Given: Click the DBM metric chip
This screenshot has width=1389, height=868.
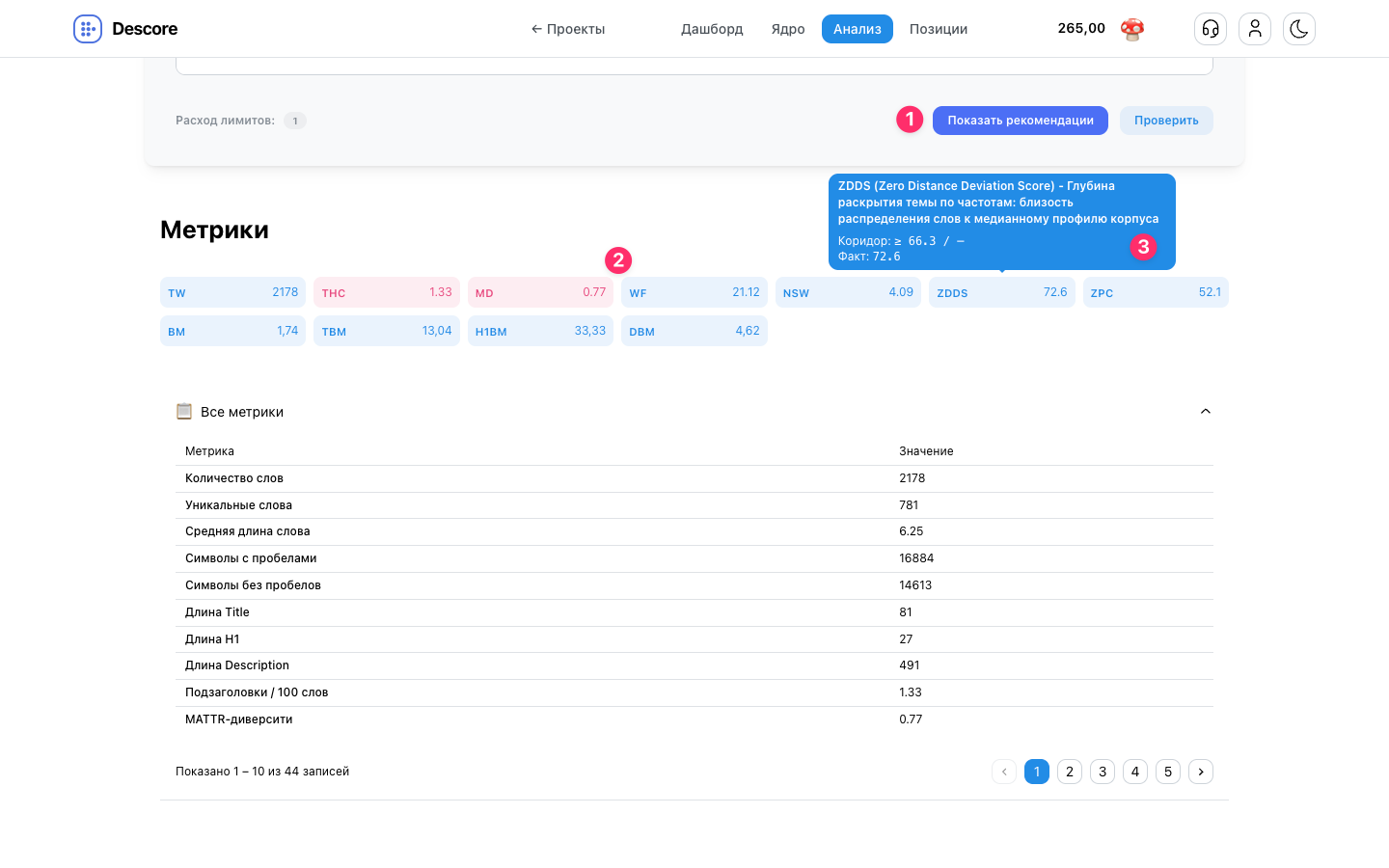Looking at the screenshot, I should click(x=694, y=331).
